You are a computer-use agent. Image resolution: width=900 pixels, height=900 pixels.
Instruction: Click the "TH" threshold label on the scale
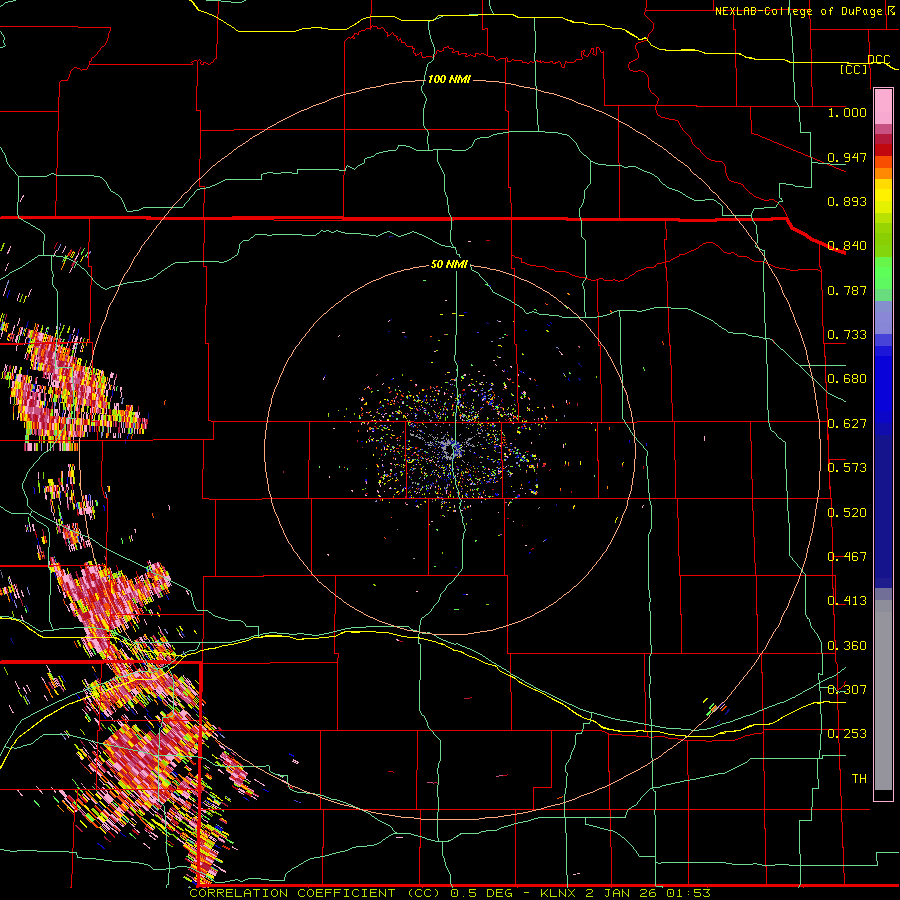tap(859, 779)
